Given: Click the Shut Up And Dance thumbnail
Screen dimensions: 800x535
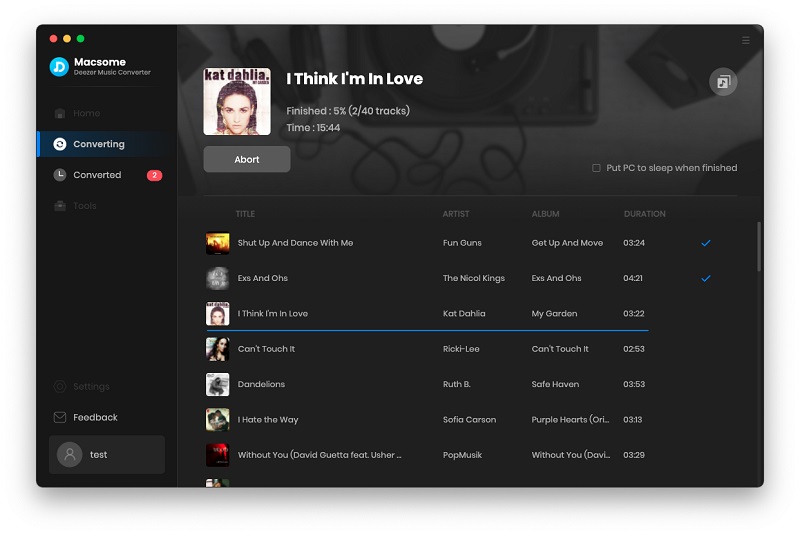Looking at the screenshot, I should pyautogui.click(x=217, y=243).
